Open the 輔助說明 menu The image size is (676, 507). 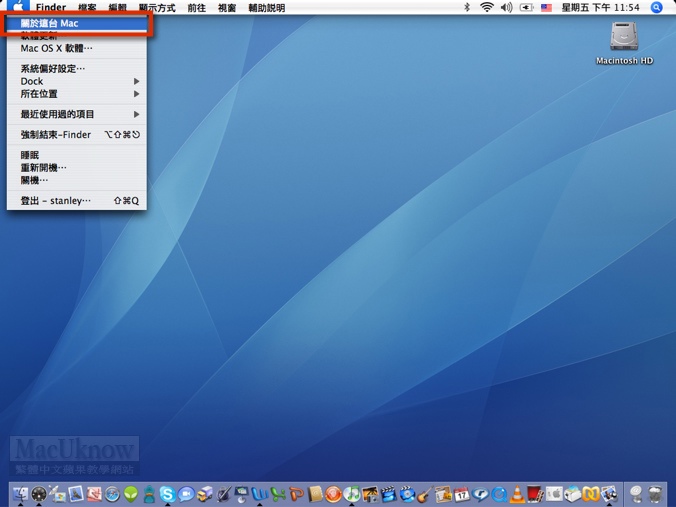pyautogui.click(x=266, y=7)
